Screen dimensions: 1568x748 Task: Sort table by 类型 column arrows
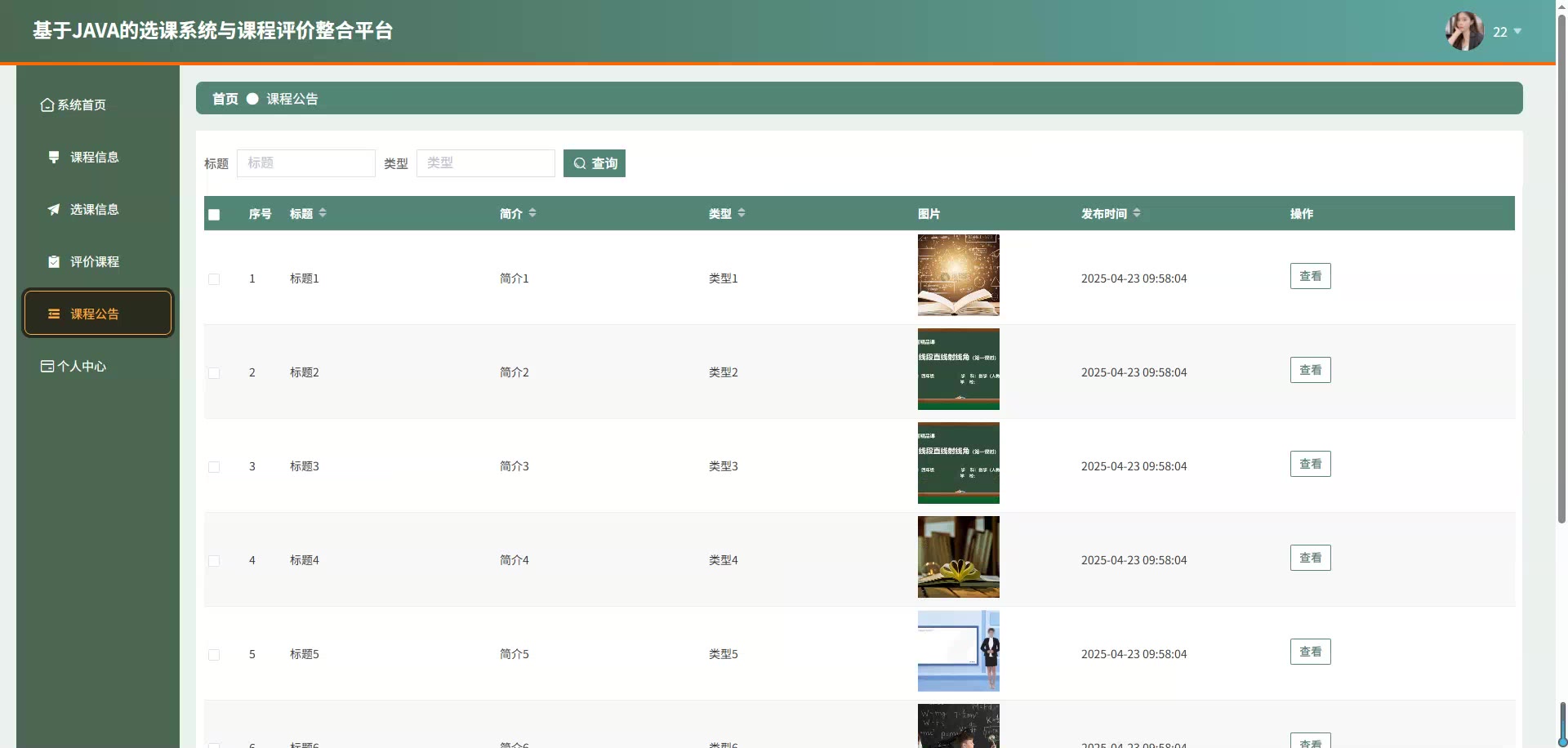[742, 213]
